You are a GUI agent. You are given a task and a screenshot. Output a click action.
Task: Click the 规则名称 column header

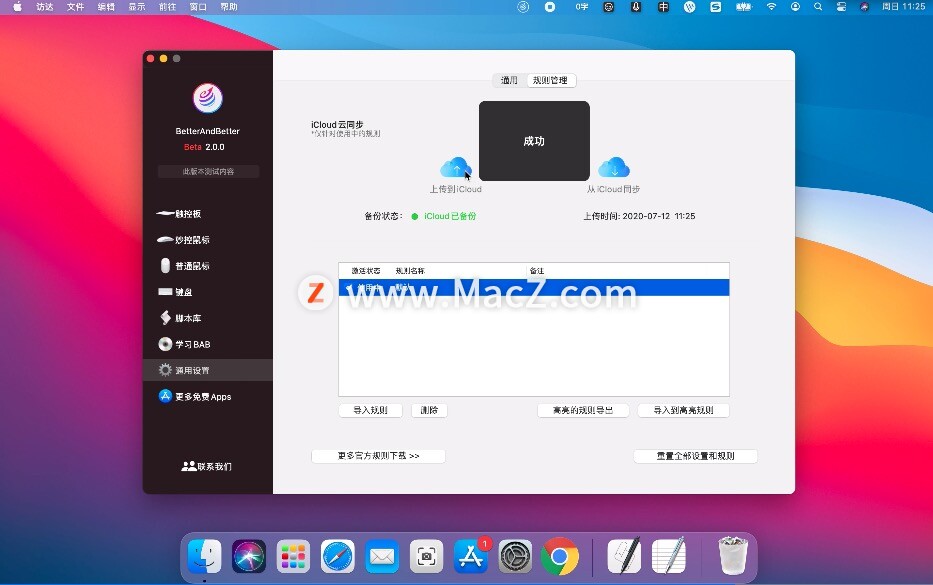click(410, 271)
